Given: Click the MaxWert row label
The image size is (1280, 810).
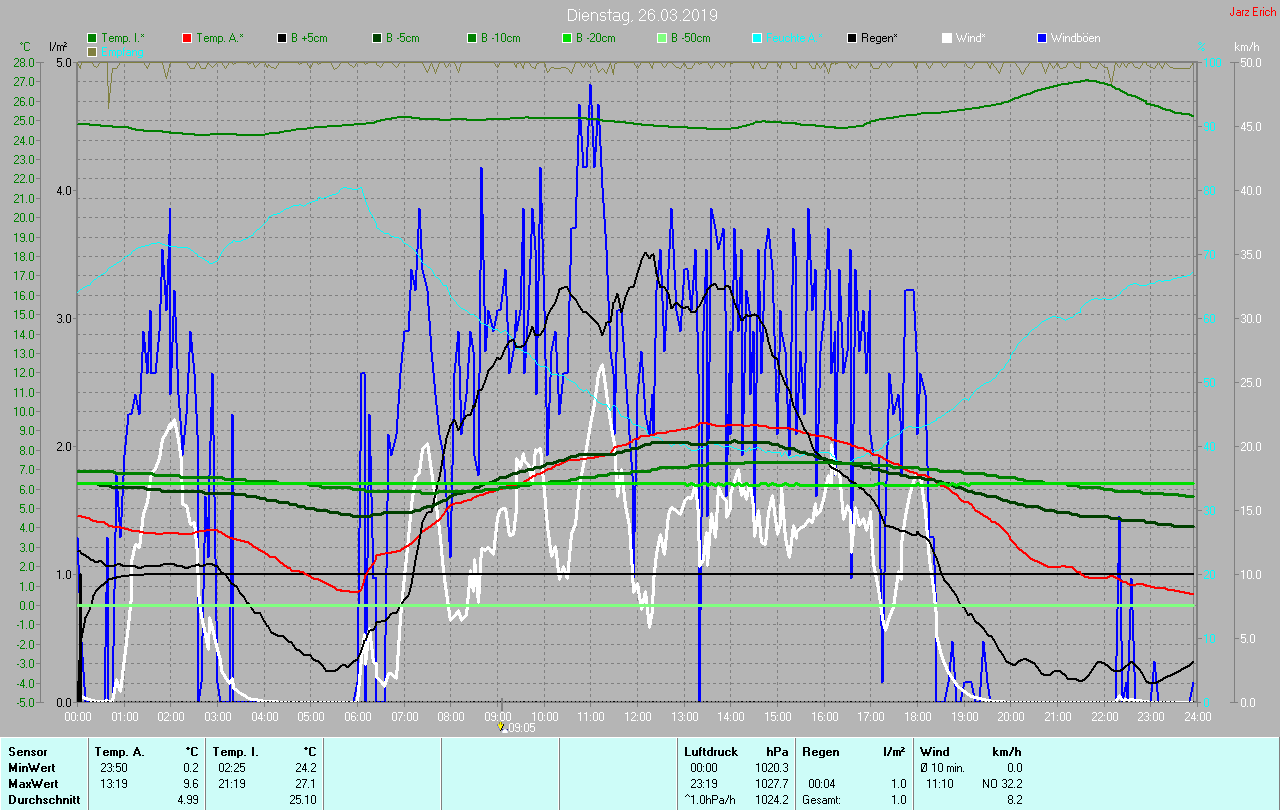Looking at the screenshot, I should coord(34,784).
